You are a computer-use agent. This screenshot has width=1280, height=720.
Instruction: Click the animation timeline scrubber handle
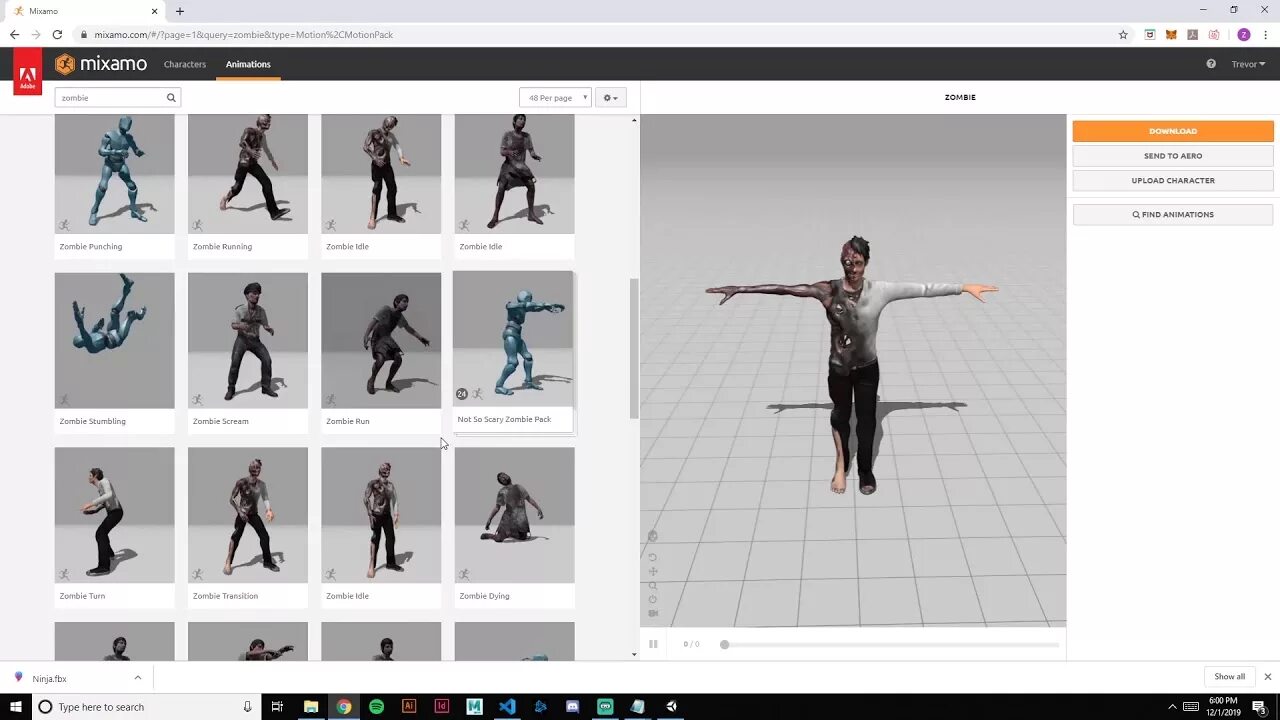pos(724,644)
